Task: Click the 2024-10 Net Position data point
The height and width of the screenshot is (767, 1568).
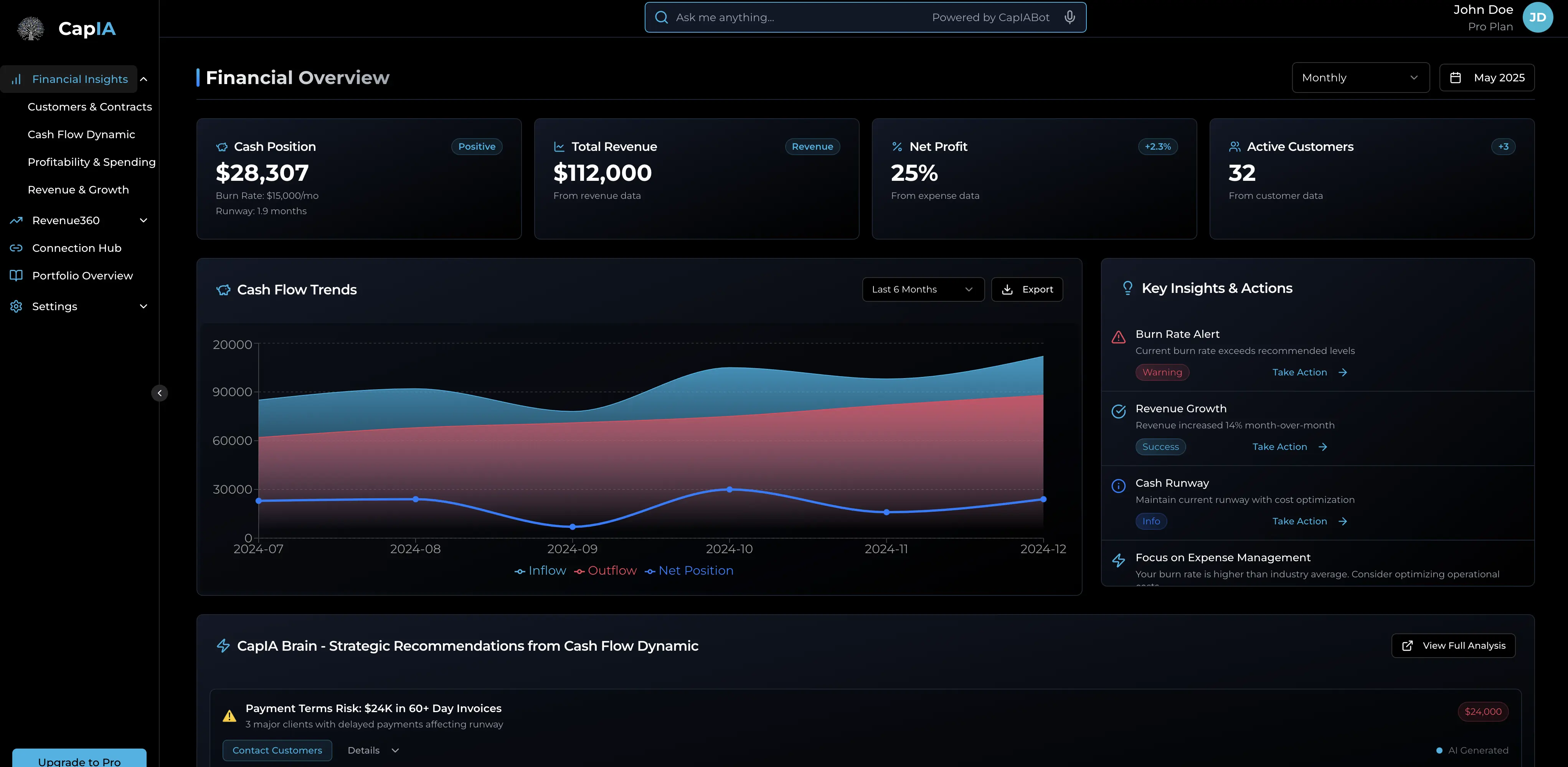Action: [729, 489]
